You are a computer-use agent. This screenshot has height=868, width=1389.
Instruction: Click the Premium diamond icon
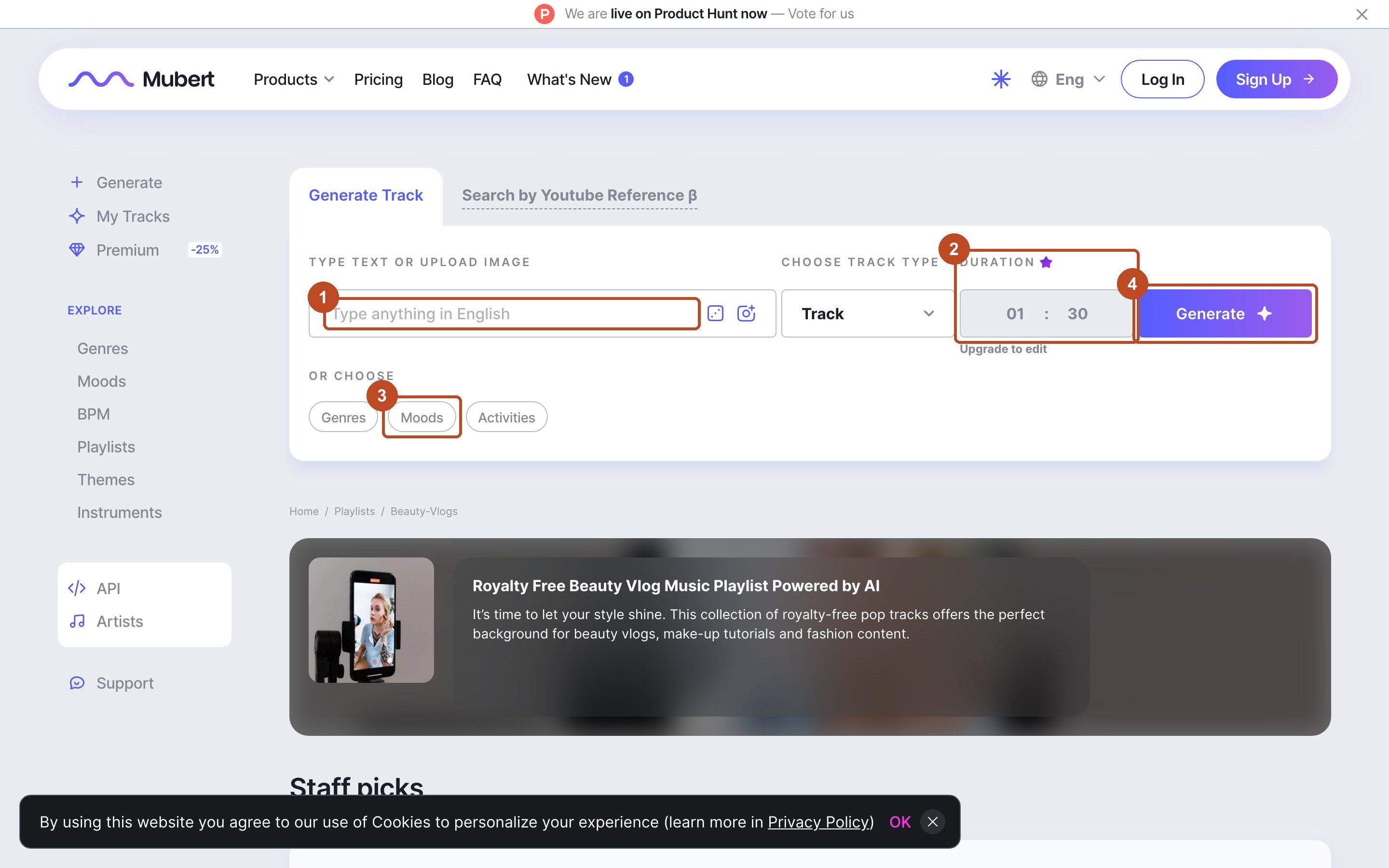tap(77, 250)
